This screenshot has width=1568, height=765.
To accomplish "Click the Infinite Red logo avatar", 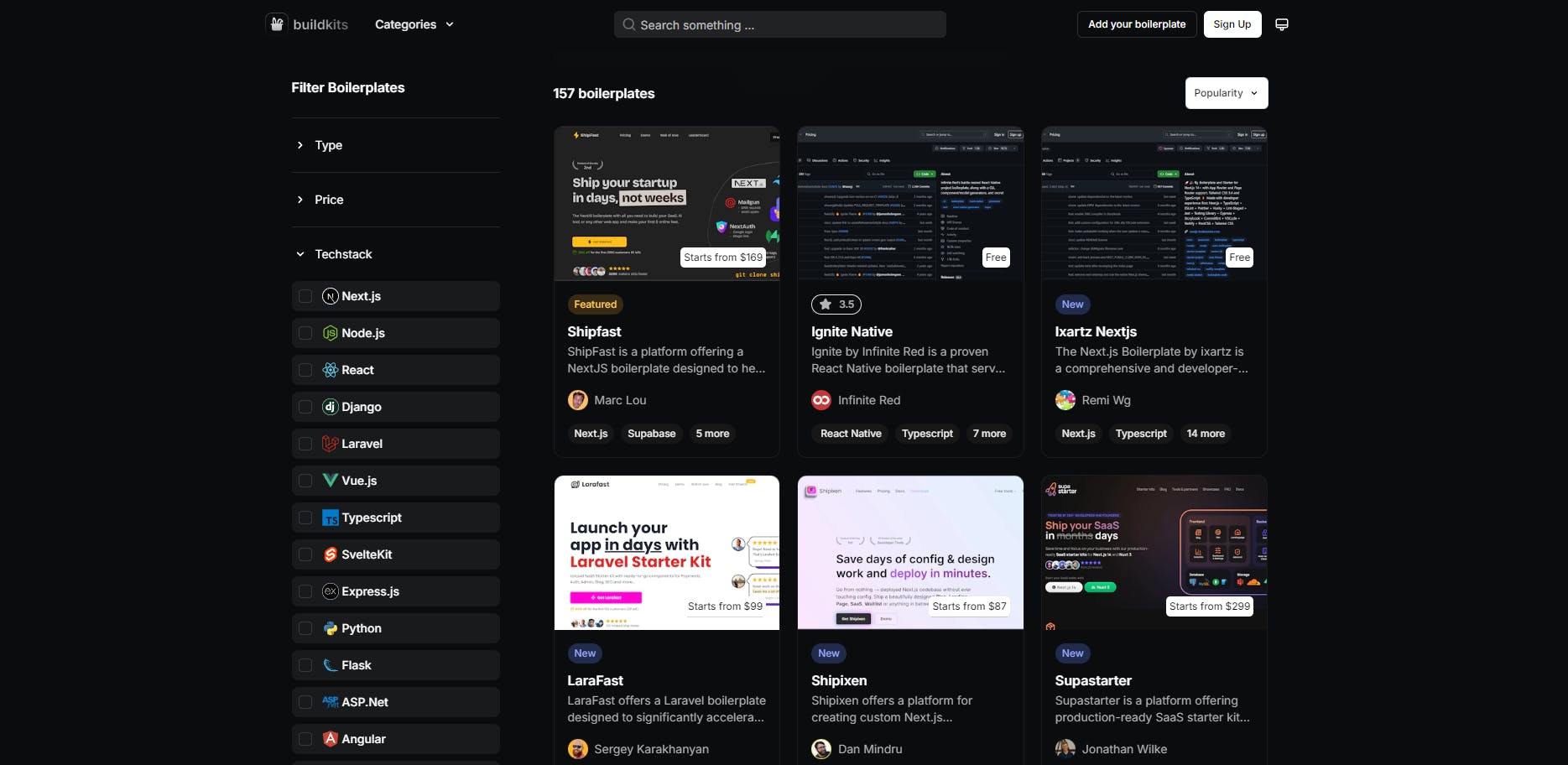I will 821,400.
